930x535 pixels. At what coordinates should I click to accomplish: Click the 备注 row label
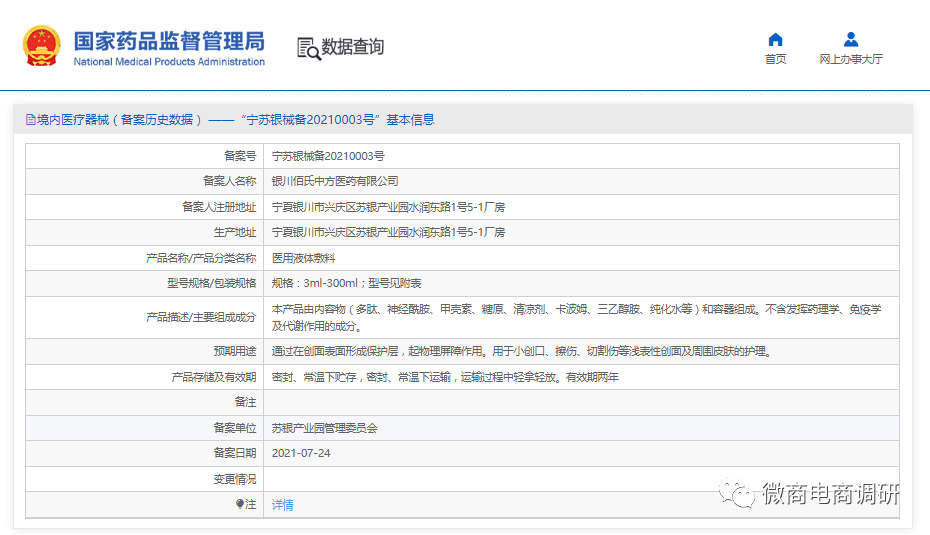(246, 402)
